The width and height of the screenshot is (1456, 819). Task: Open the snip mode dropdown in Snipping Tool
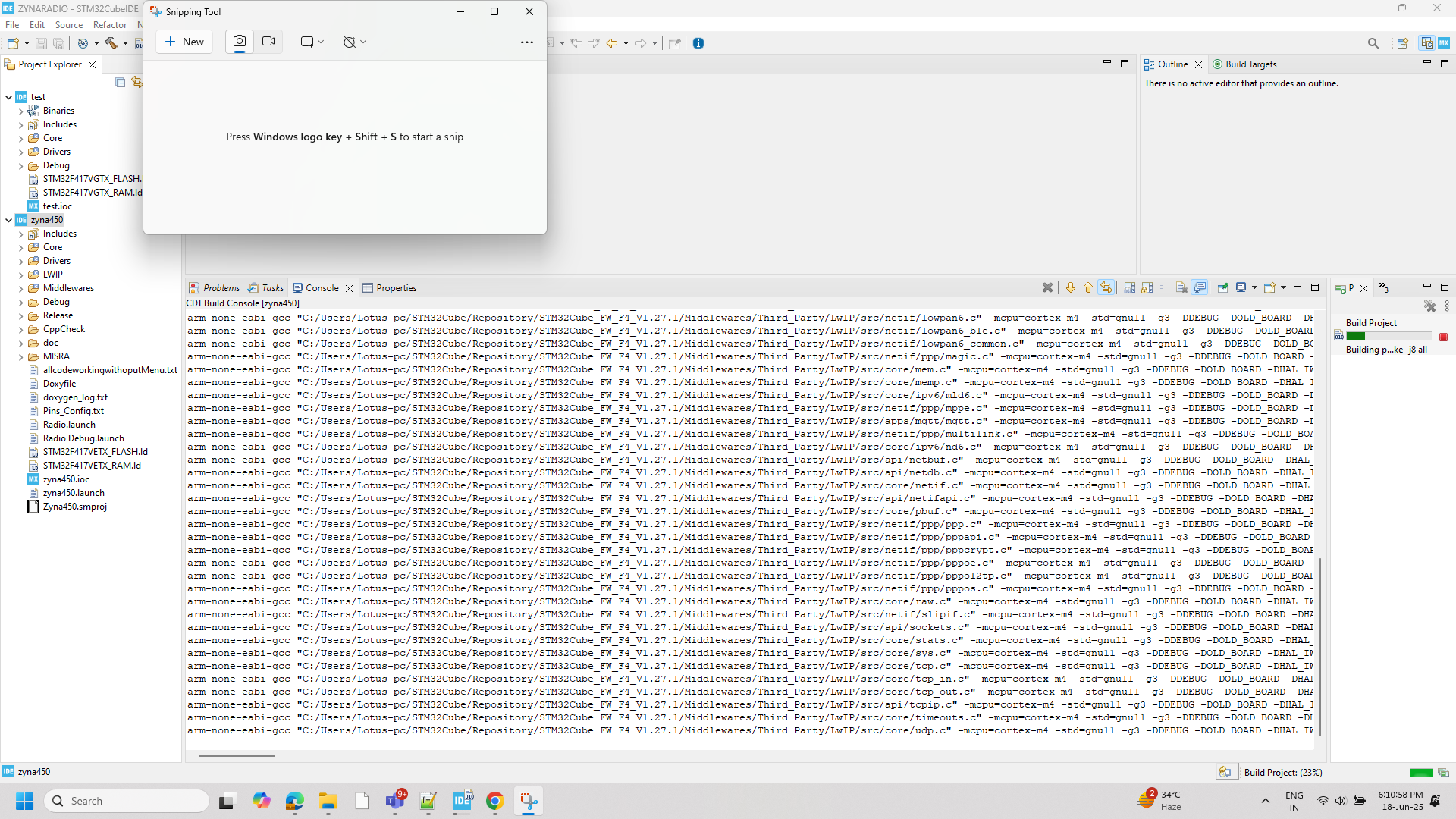pyautogui.click(x=311, y=42)
